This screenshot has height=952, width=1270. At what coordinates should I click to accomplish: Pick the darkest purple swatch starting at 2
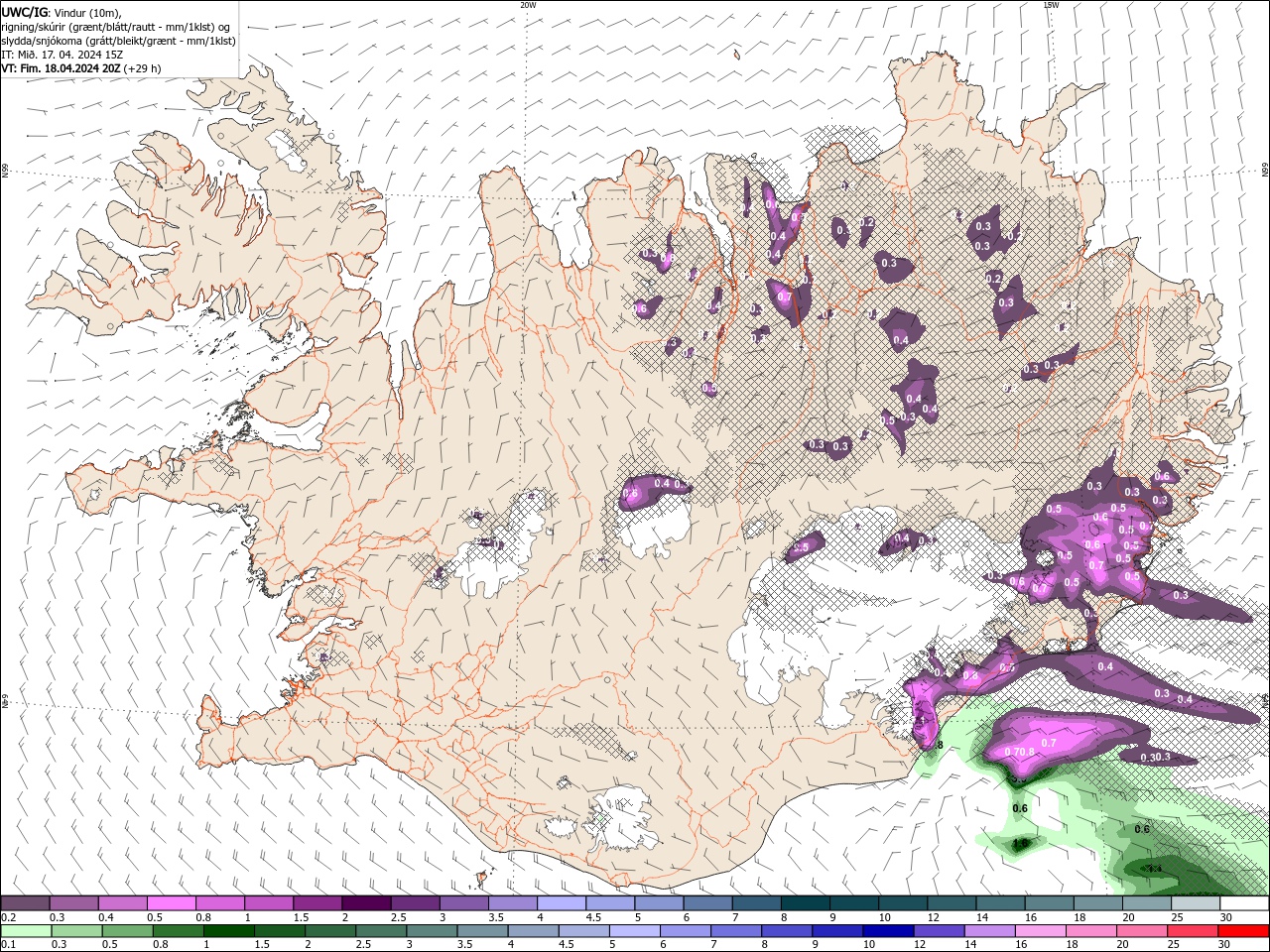366,903
